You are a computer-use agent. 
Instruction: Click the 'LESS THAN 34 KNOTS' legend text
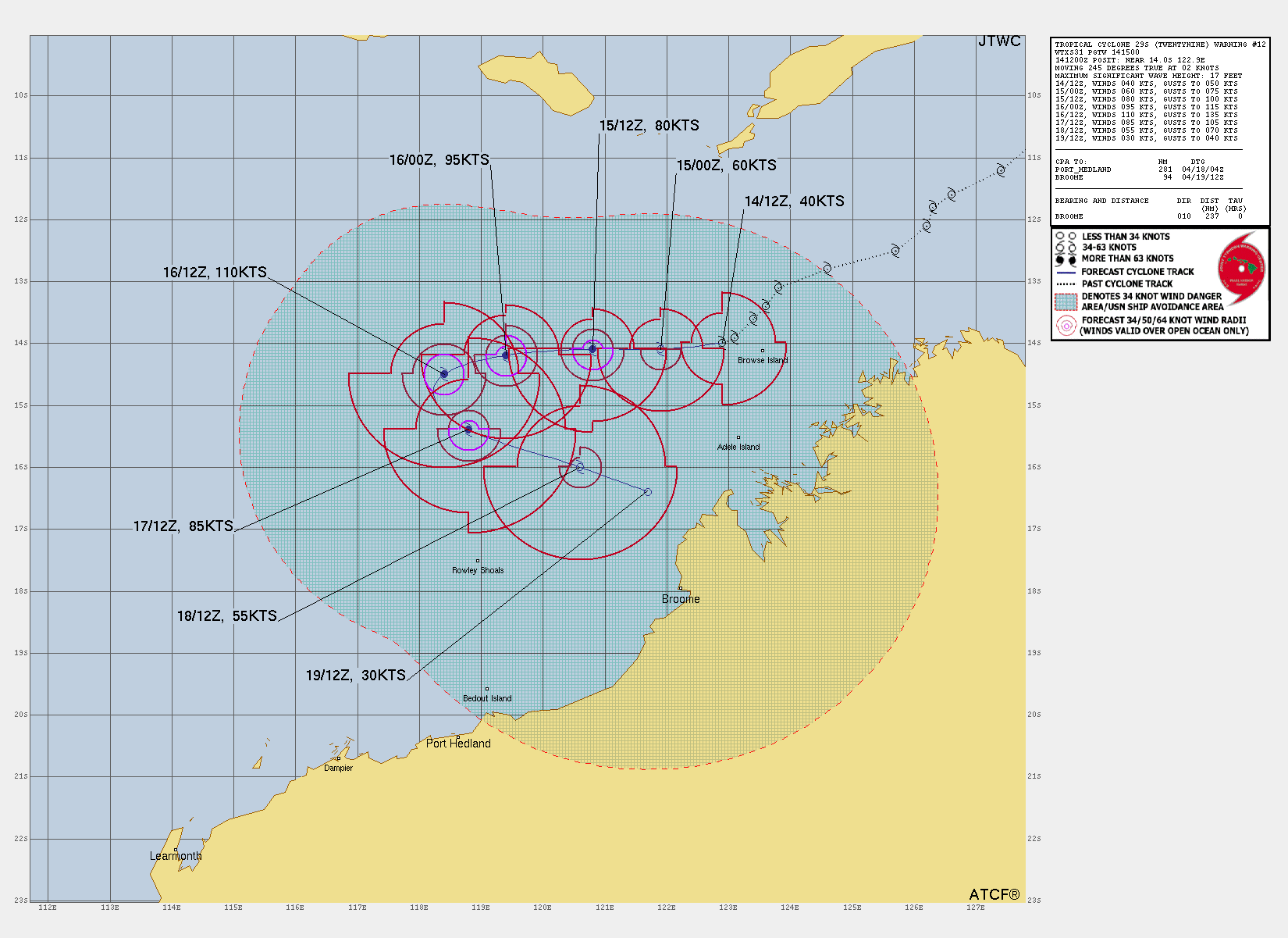(x=1126, y=237)
